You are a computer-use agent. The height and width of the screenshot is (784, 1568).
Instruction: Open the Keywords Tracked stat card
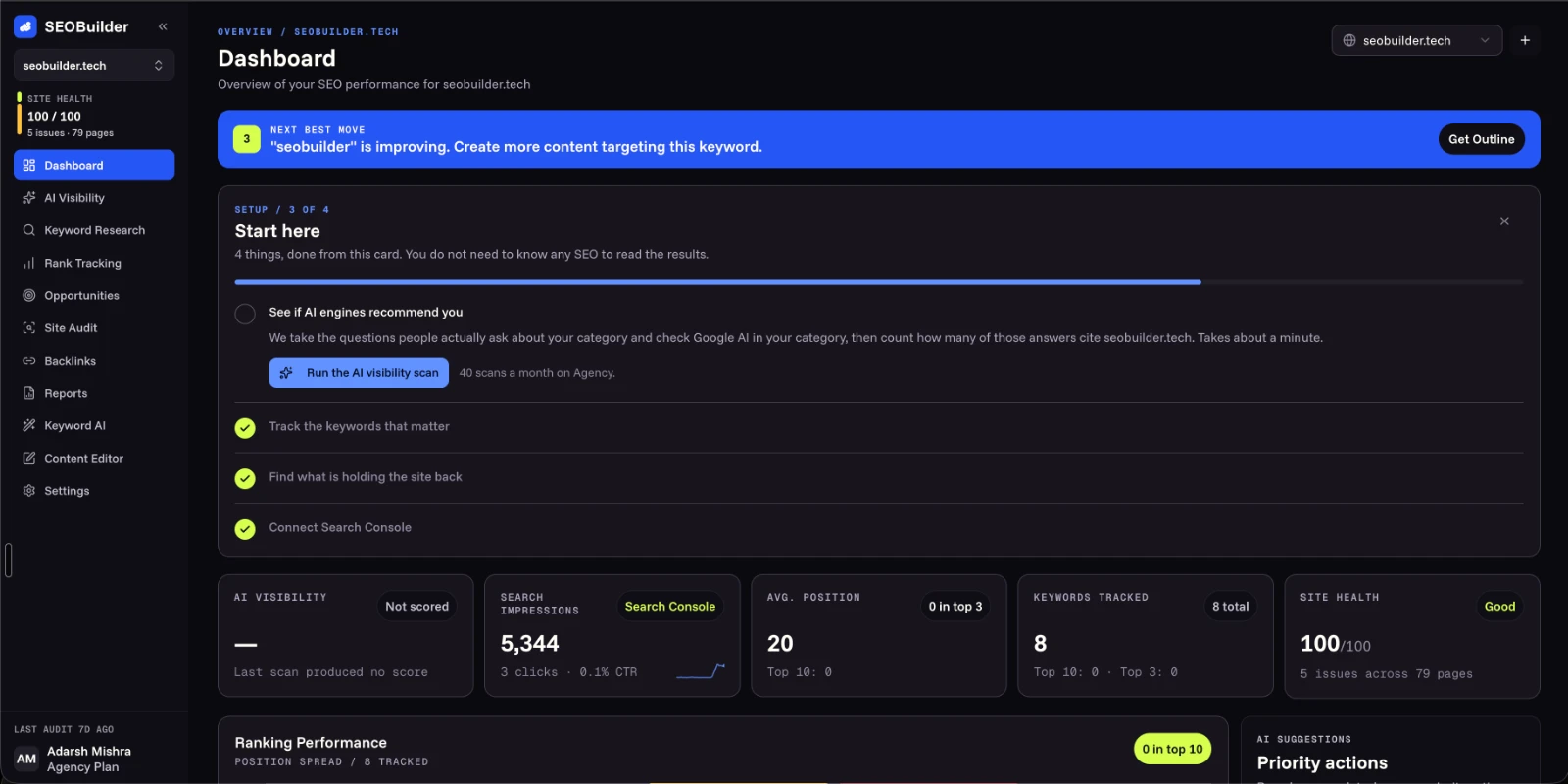[1145, 635]
